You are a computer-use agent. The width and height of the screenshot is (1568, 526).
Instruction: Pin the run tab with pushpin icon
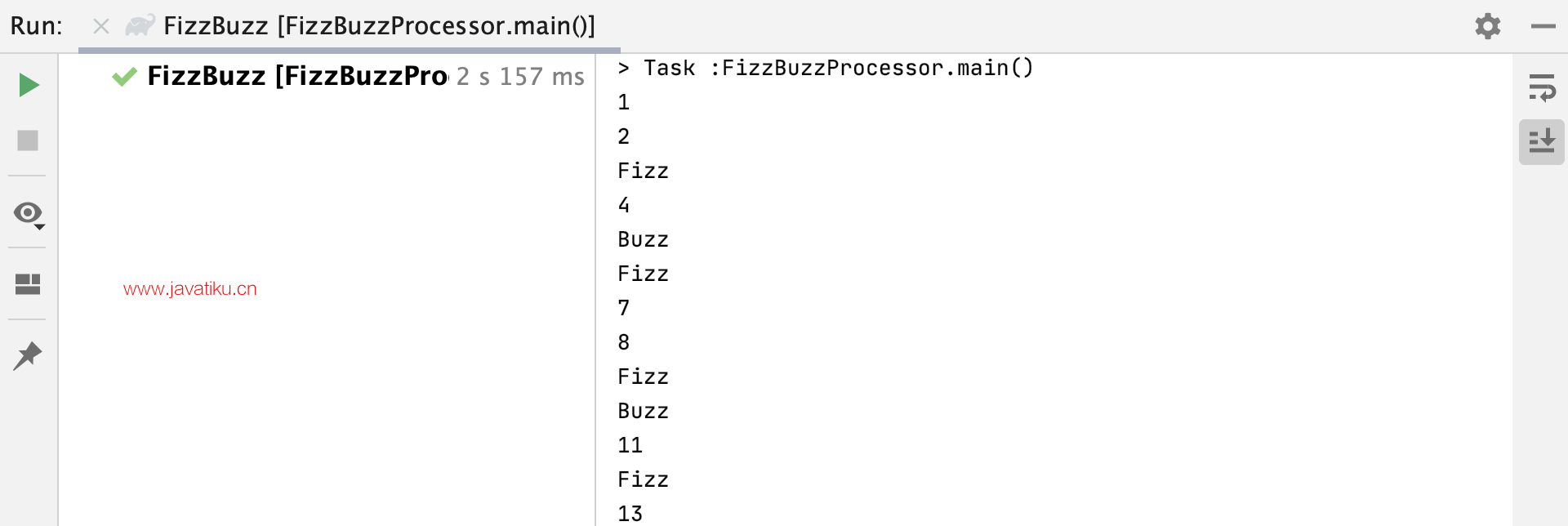coord(28,356)
